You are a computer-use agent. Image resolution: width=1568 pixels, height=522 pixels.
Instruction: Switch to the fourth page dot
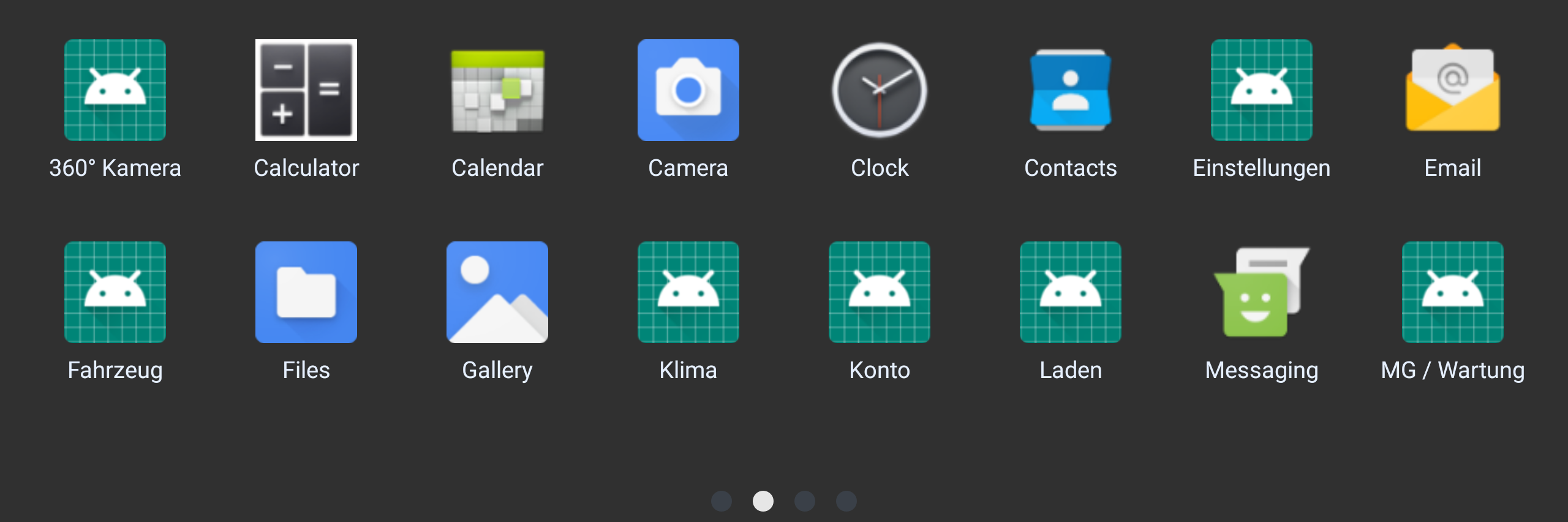point(846,501)
